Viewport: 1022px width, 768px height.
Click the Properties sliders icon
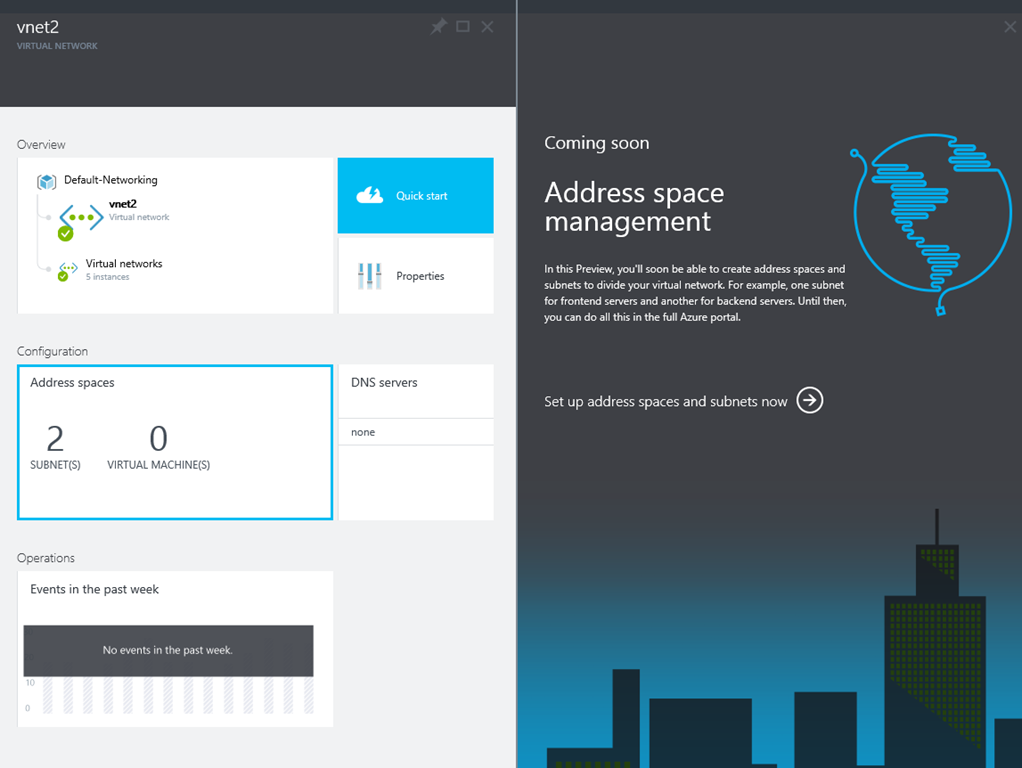coord(370,276)
